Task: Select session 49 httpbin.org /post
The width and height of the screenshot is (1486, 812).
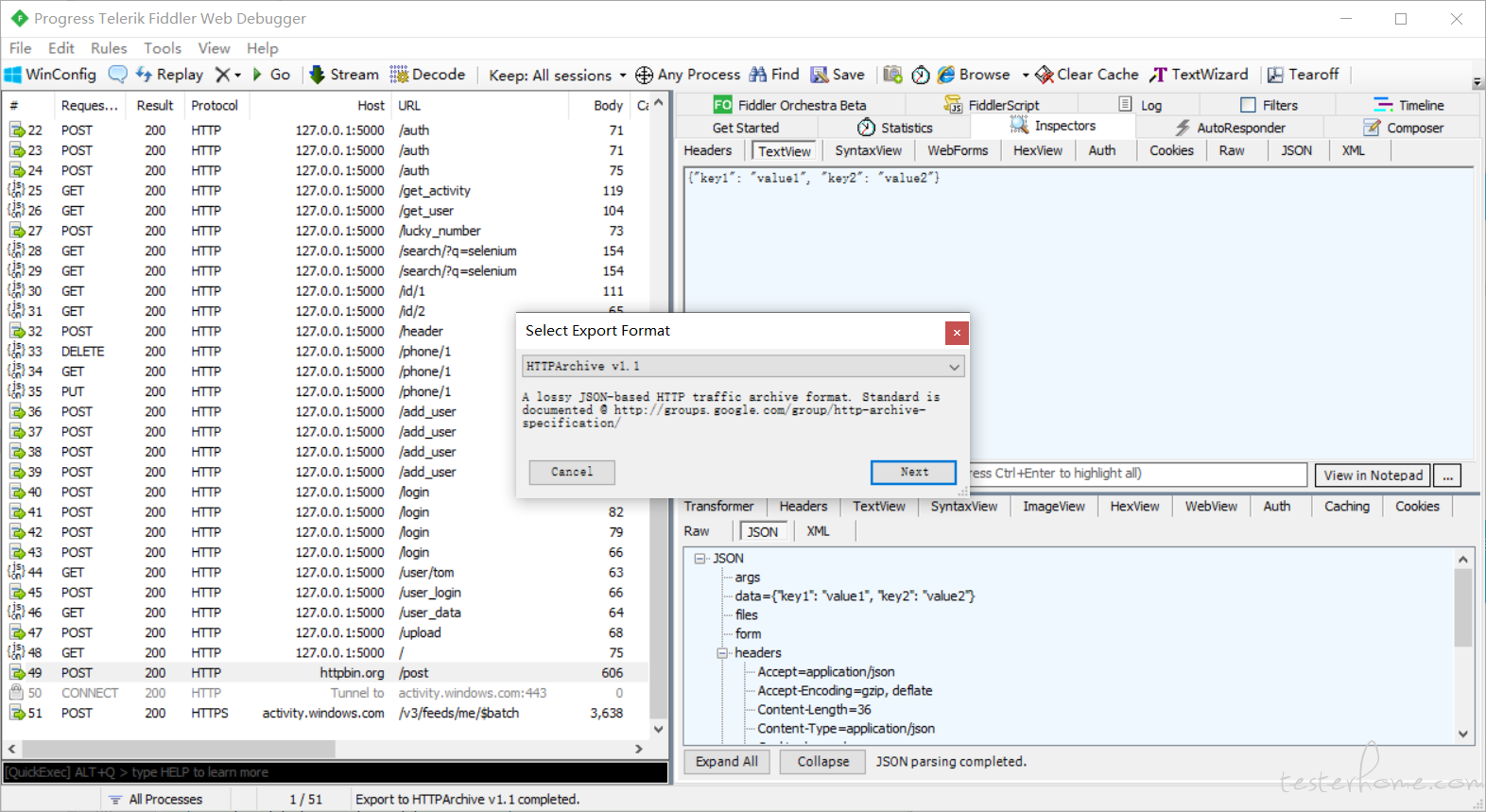Action: click(326, 673)
